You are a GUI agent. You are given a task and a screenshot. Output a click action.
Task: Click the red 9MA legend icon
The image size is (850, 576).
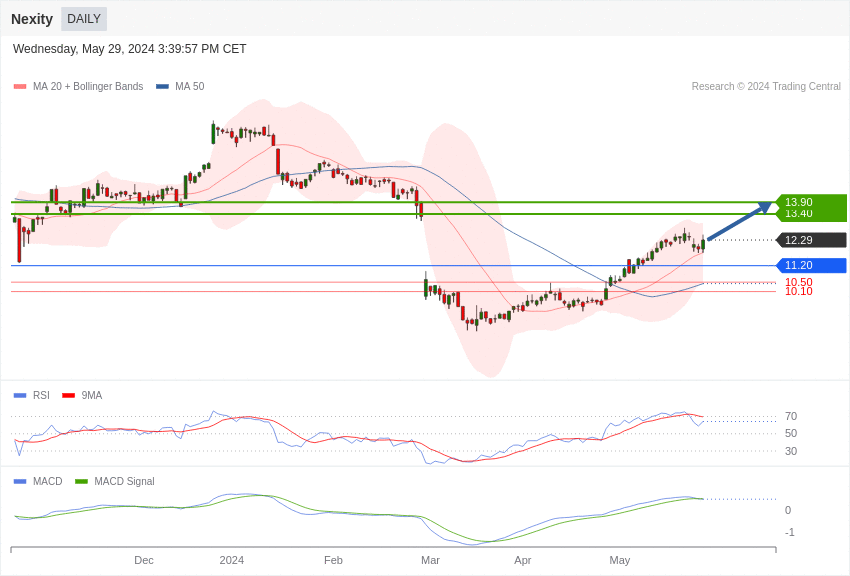[x=68, y=396]
